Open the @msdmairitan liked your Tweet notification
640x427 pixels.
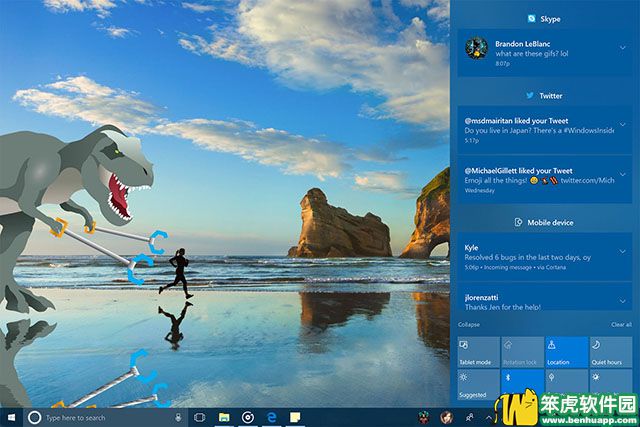click(544, 130)
